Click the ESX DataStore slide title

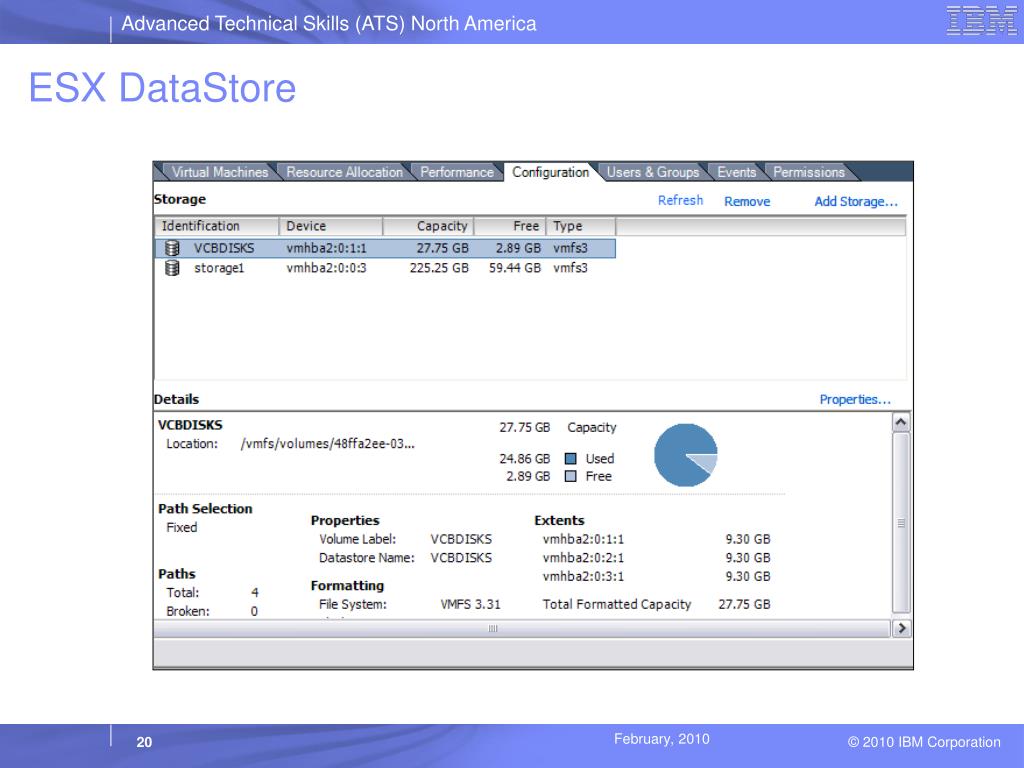(x=162, y=88)
